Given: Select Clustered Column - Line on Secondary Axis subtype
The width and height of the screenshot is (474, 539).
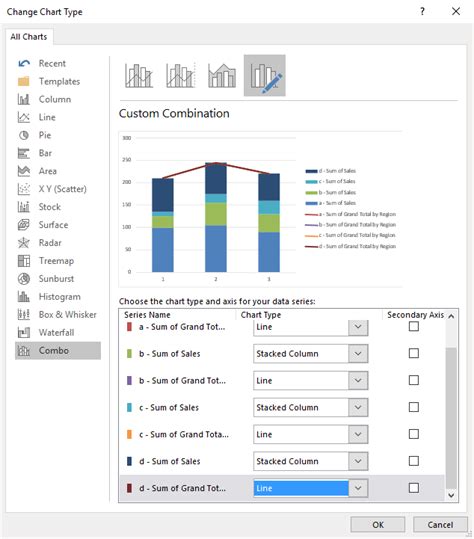Looking at the screenshot, I should [x=180, y=75].
